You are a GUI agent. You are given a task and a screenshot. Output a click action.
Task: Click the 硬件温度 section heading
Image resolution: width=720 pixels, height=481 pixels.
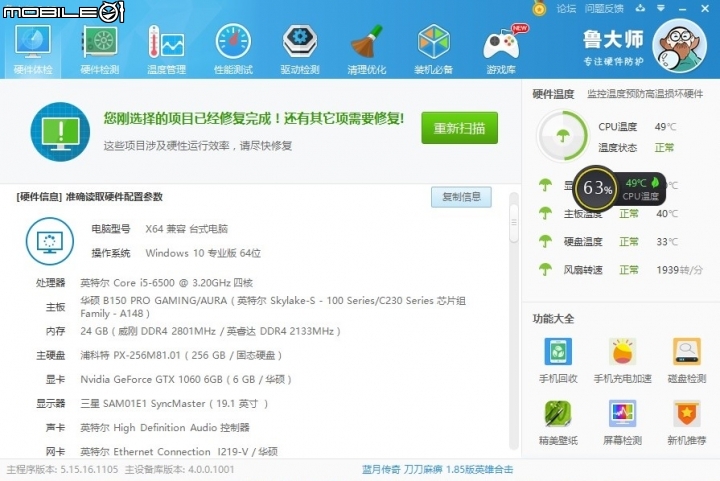[x=553, y=94]
